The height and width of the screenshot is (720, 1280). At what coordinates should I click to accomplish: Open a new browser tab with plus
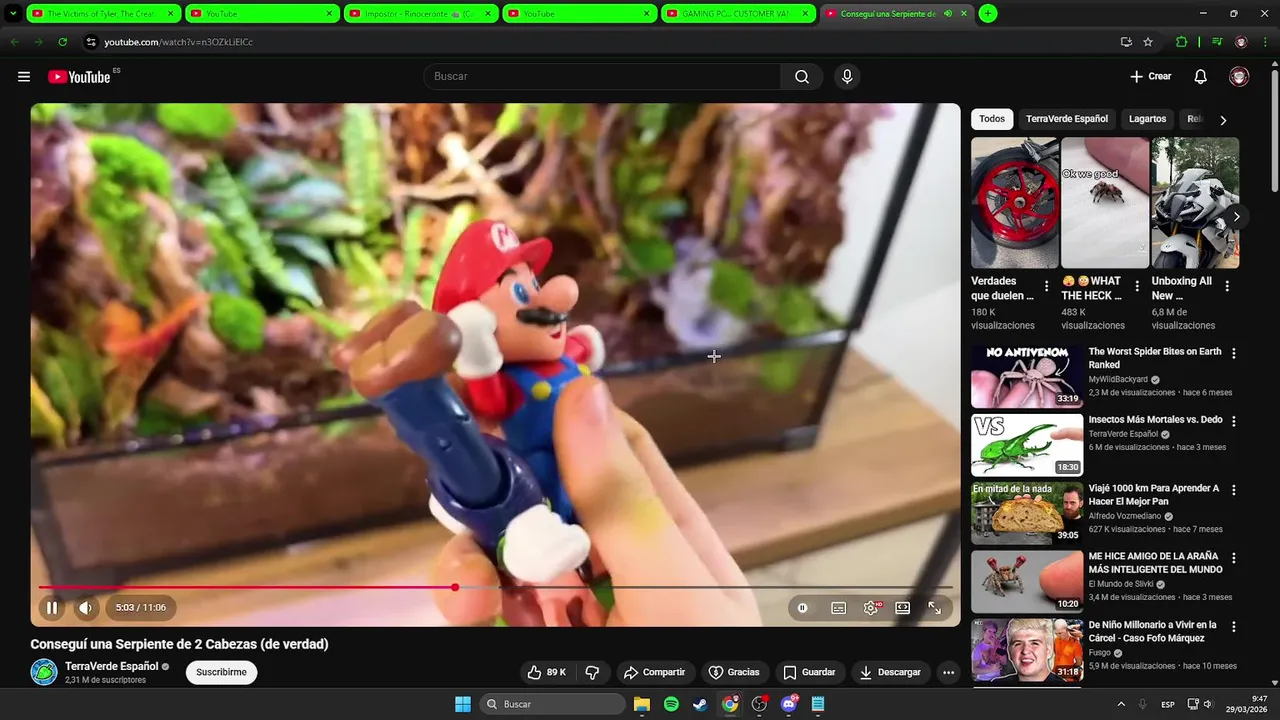(988, 14)
